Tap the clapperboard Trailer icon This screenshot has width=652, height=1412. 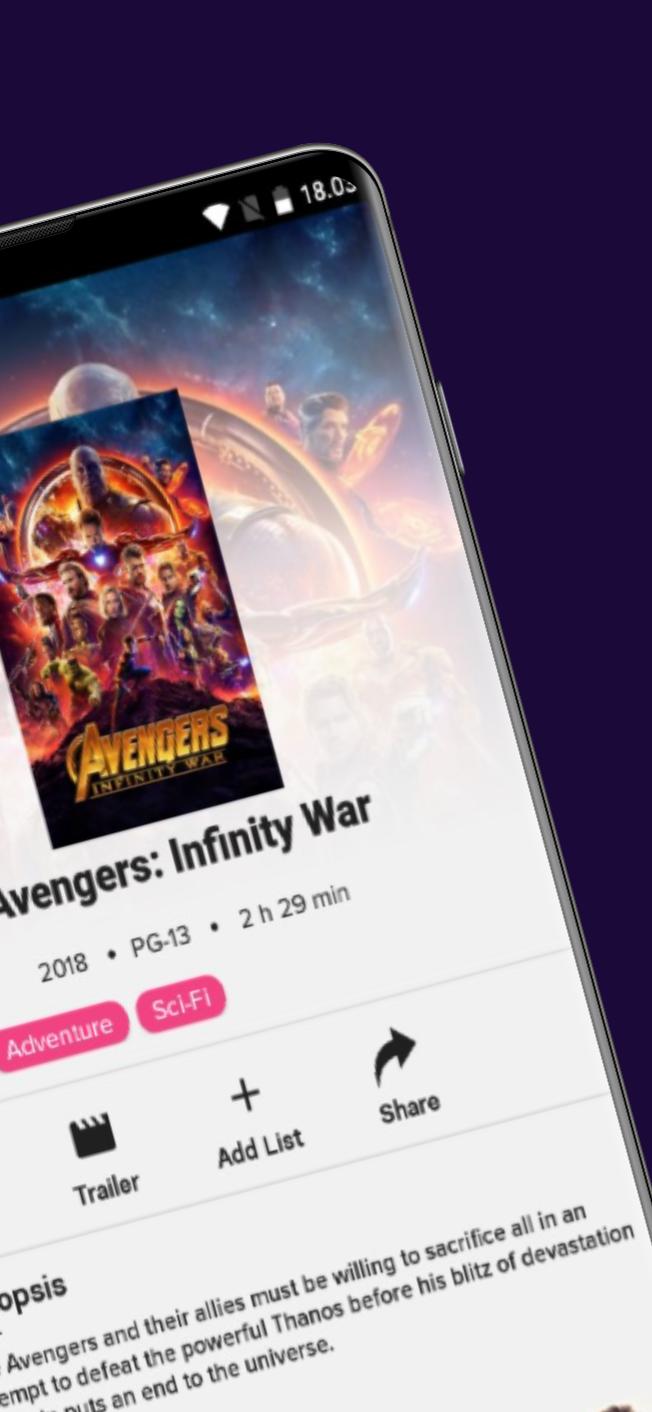(92, 1135)
